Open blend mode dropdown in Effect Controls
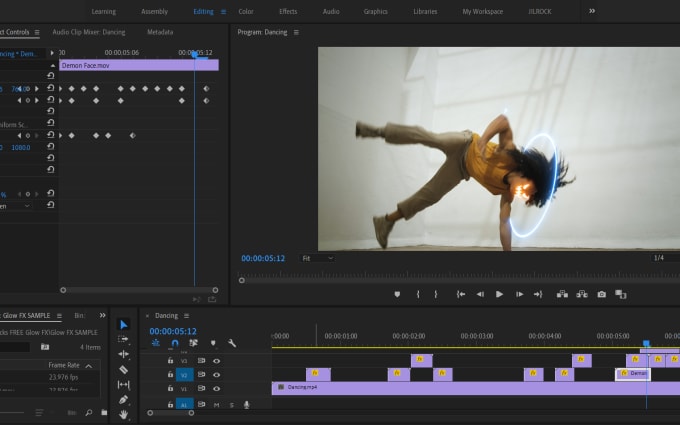Viewport: 680px width, 425px height. coord(16,206)
